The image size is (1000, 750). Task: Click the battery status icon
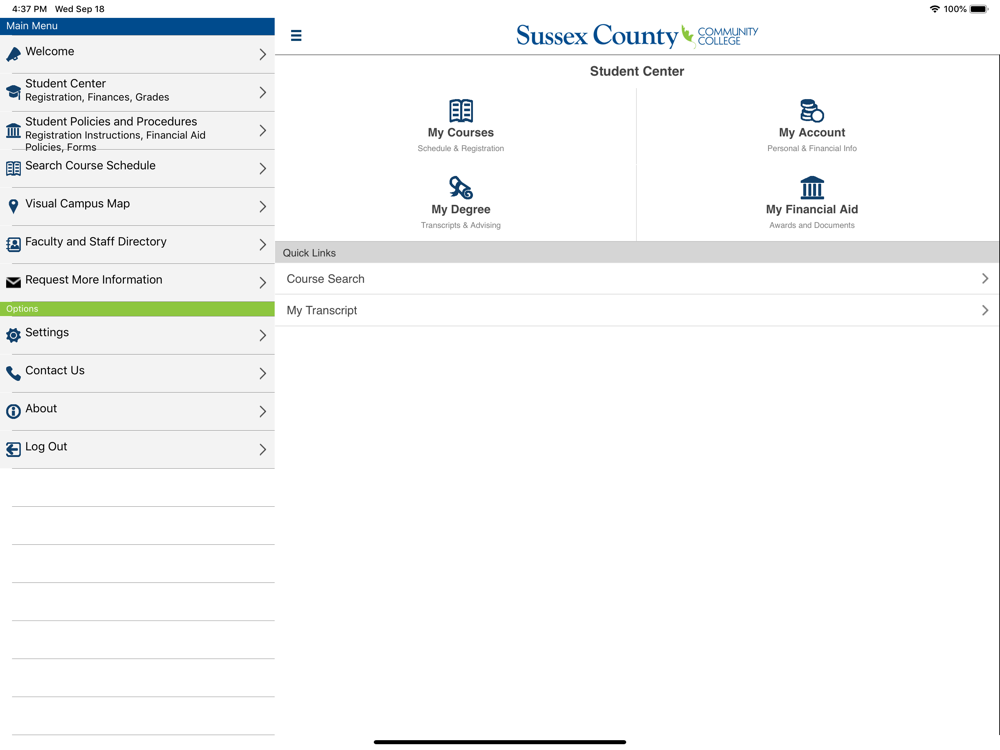coord(979,9)
